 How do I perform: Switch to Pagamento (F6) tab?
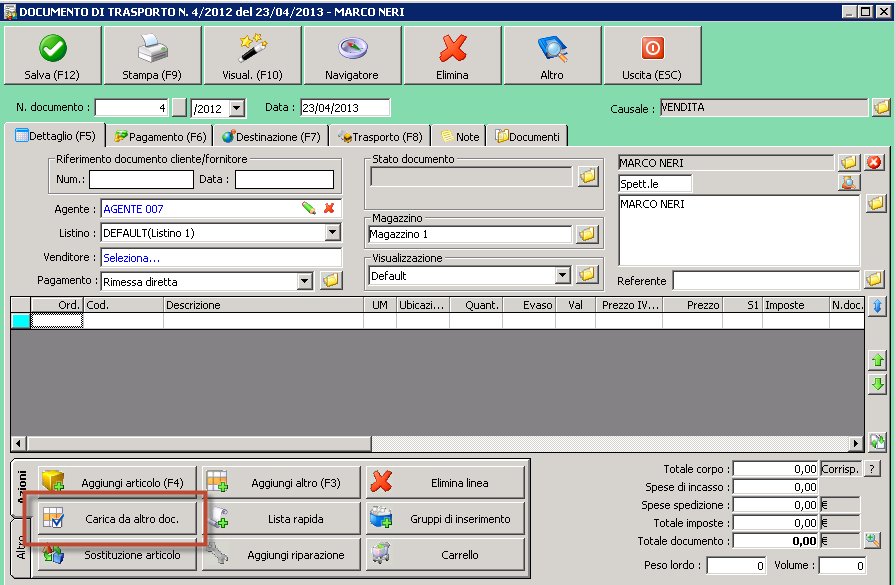160,137
